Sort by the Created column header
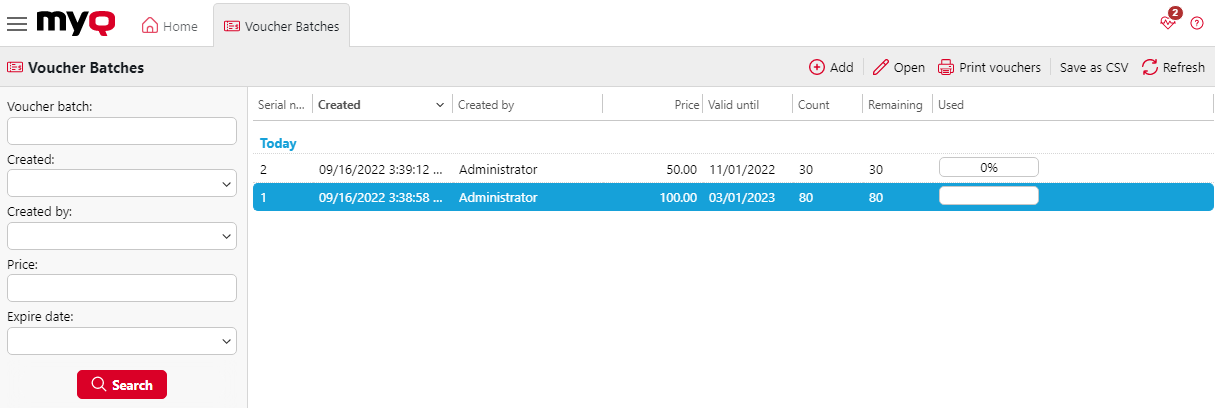Image resolution: width=1215 pixels, height=408 pixels. (x=340, y=105)
